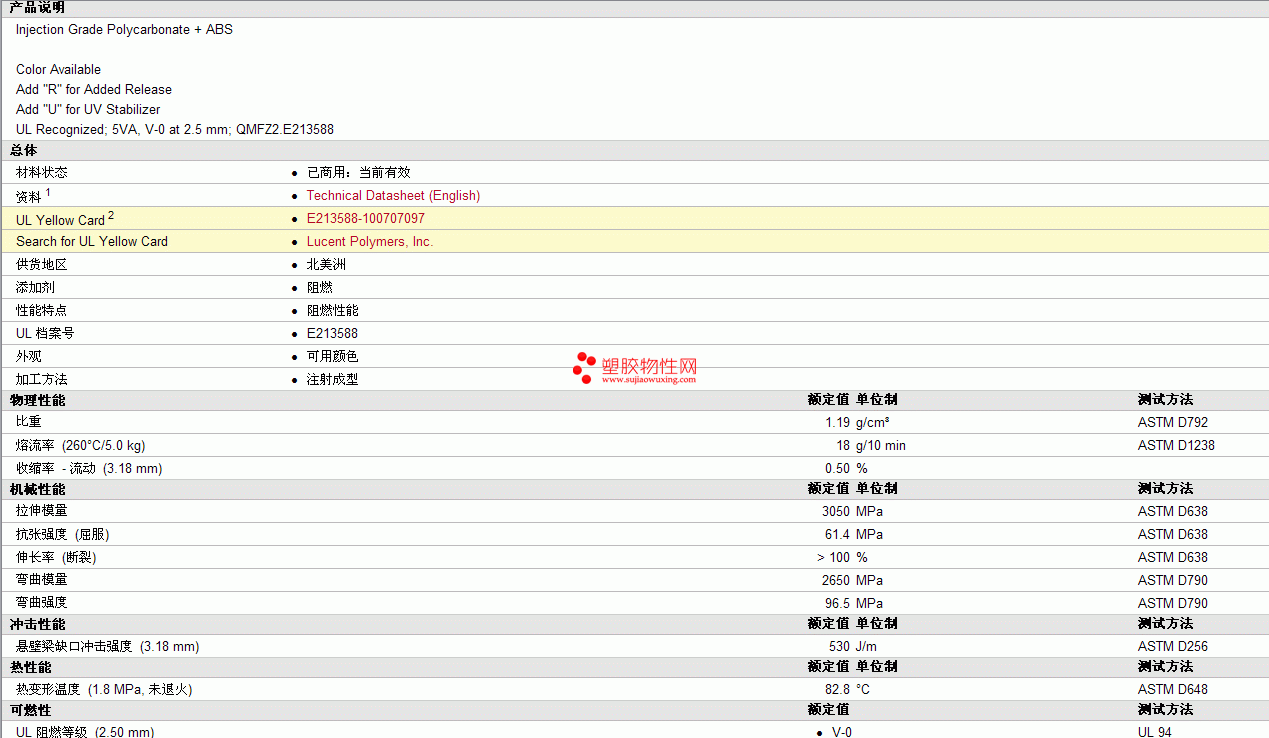This screenshot has height=738, width=1269.
Task: Click the 注射成型 value
Action: (333, 380)
